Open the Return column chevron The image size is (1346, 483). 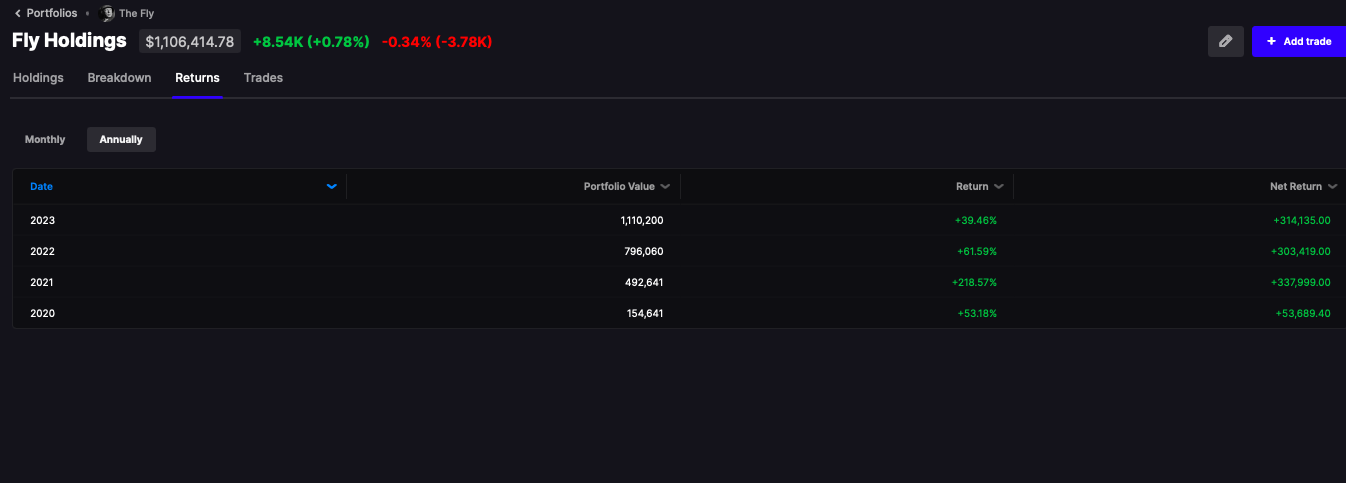pos(998,187)
